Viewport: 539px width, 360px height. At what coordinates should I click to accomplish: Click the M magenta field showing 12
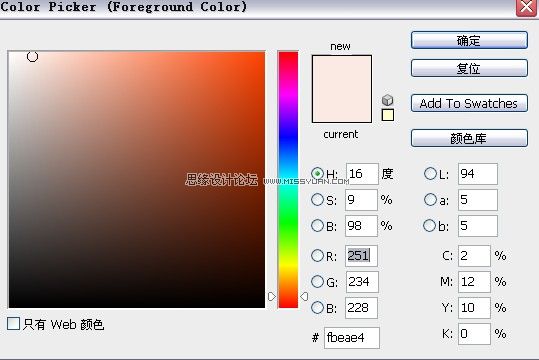point(474,282)
